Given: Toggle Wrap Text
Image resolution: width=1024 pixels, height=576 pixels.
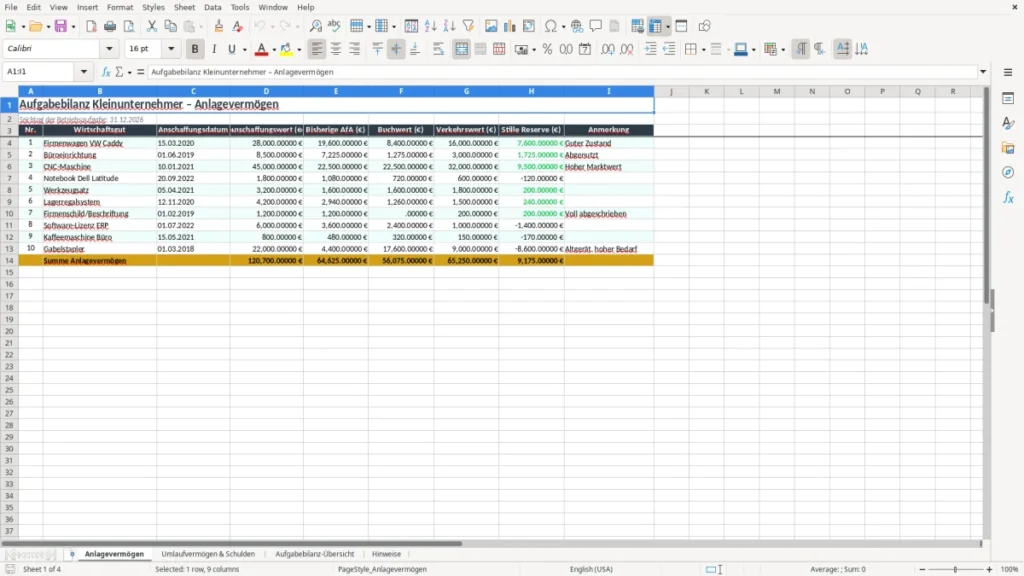Looking at the screenshot, I should coord(438,49).
